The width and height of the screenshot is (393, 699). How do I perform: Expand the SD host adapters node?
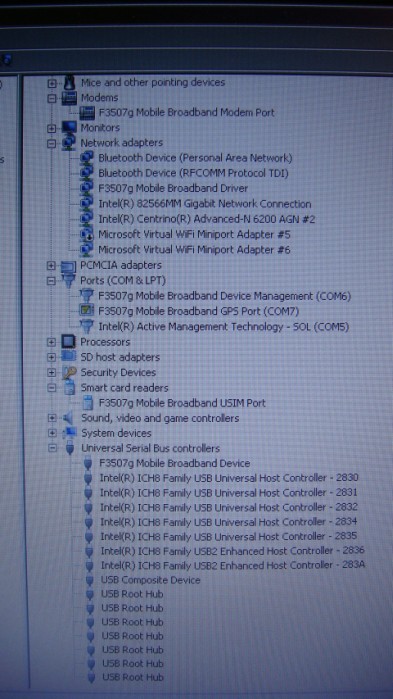[x=52, y=357]
